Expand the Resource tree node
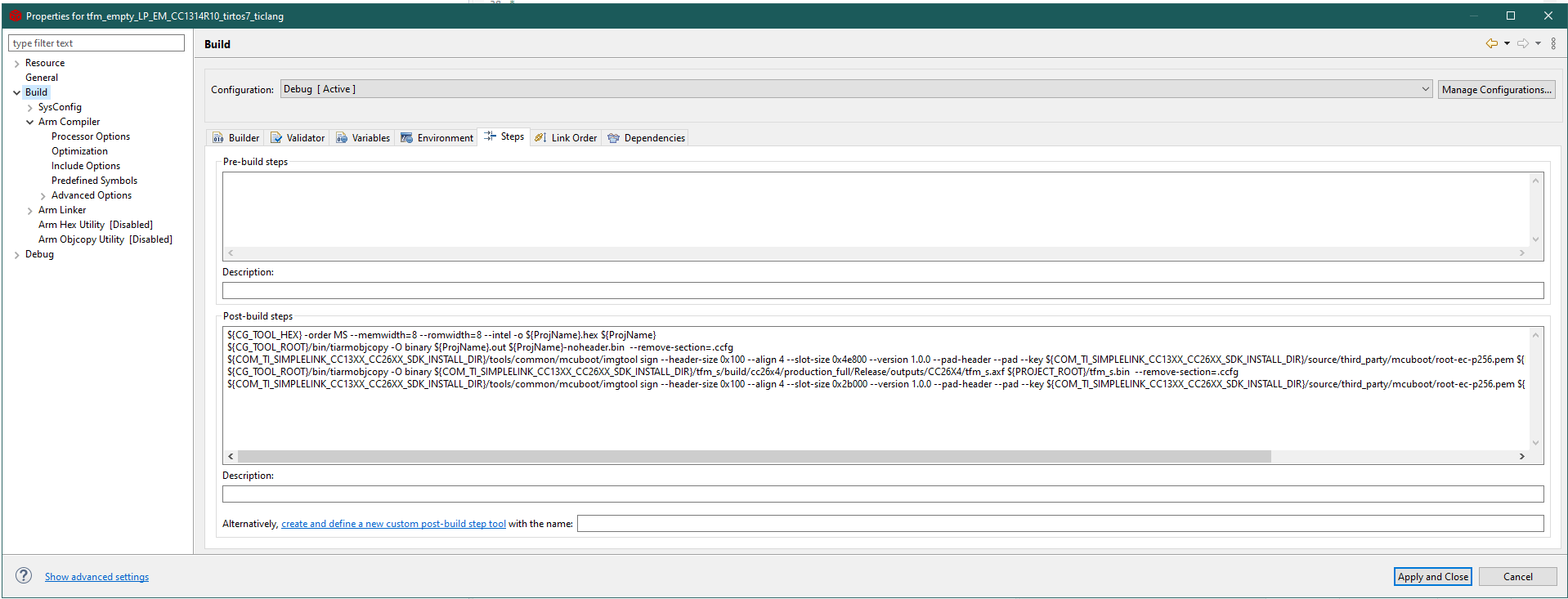Viewport: 1568px width, 599px height. [x=16, y=64]
